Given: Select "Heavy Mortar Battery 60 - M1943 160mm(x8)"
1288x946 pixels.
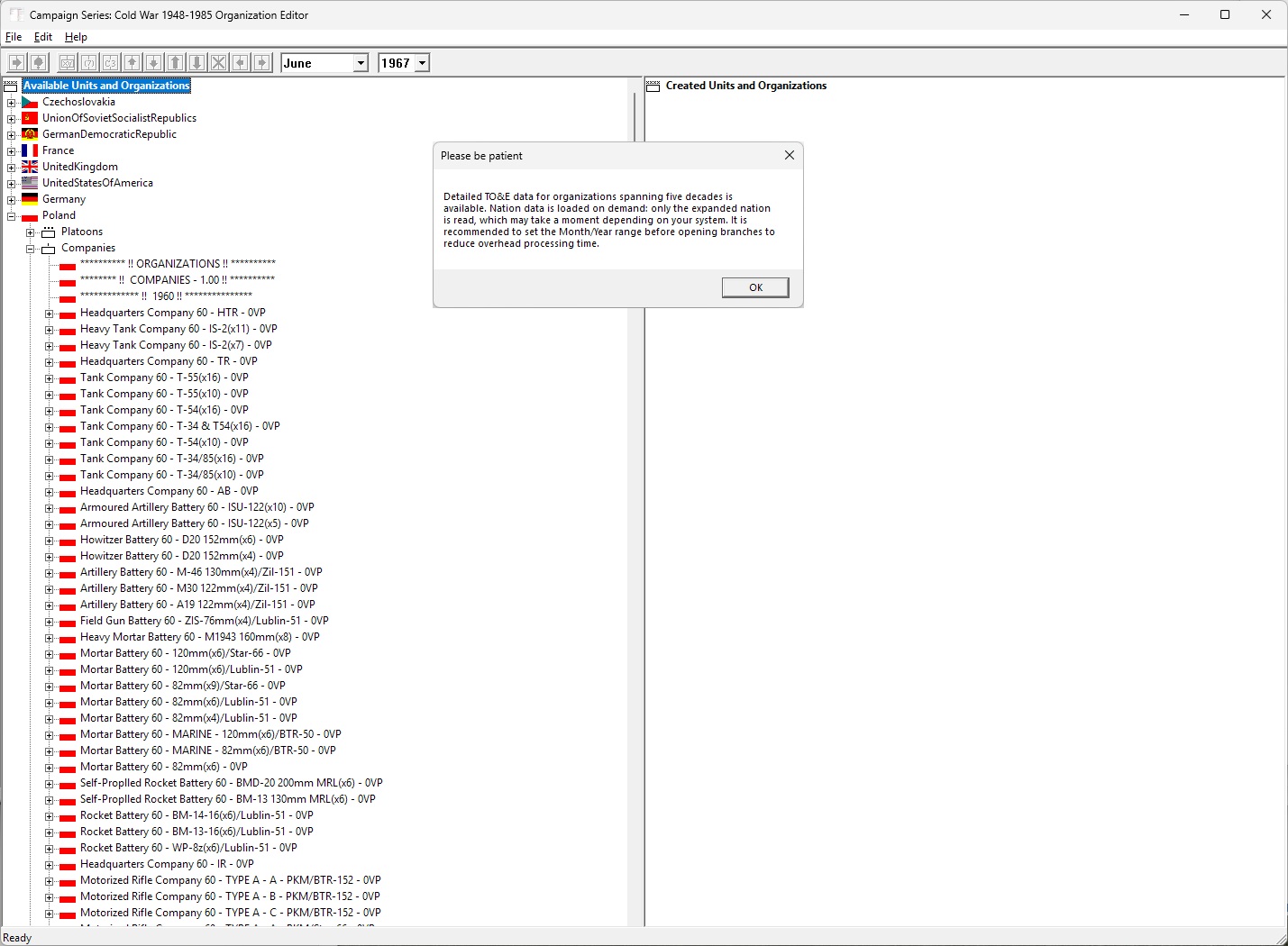Looking at the screenshot, I should (200, 637).
